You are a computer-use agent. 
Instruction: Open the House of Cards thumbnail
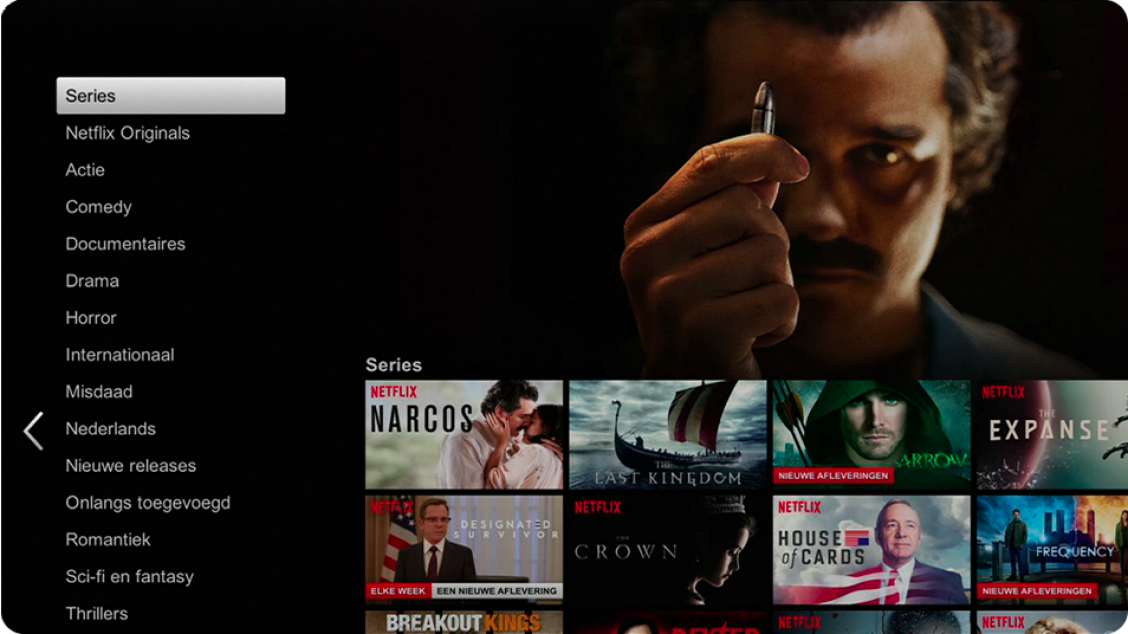coord(871,550)
